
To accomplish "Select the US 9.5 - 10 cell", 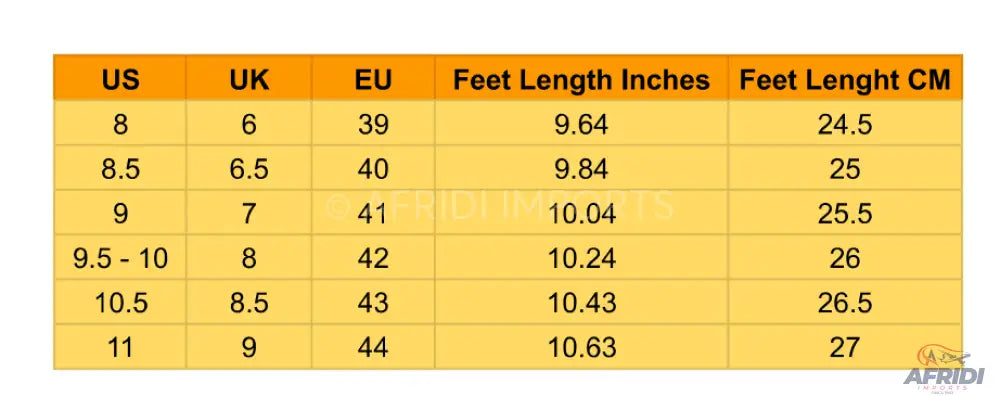I will [x=121, y=259].
